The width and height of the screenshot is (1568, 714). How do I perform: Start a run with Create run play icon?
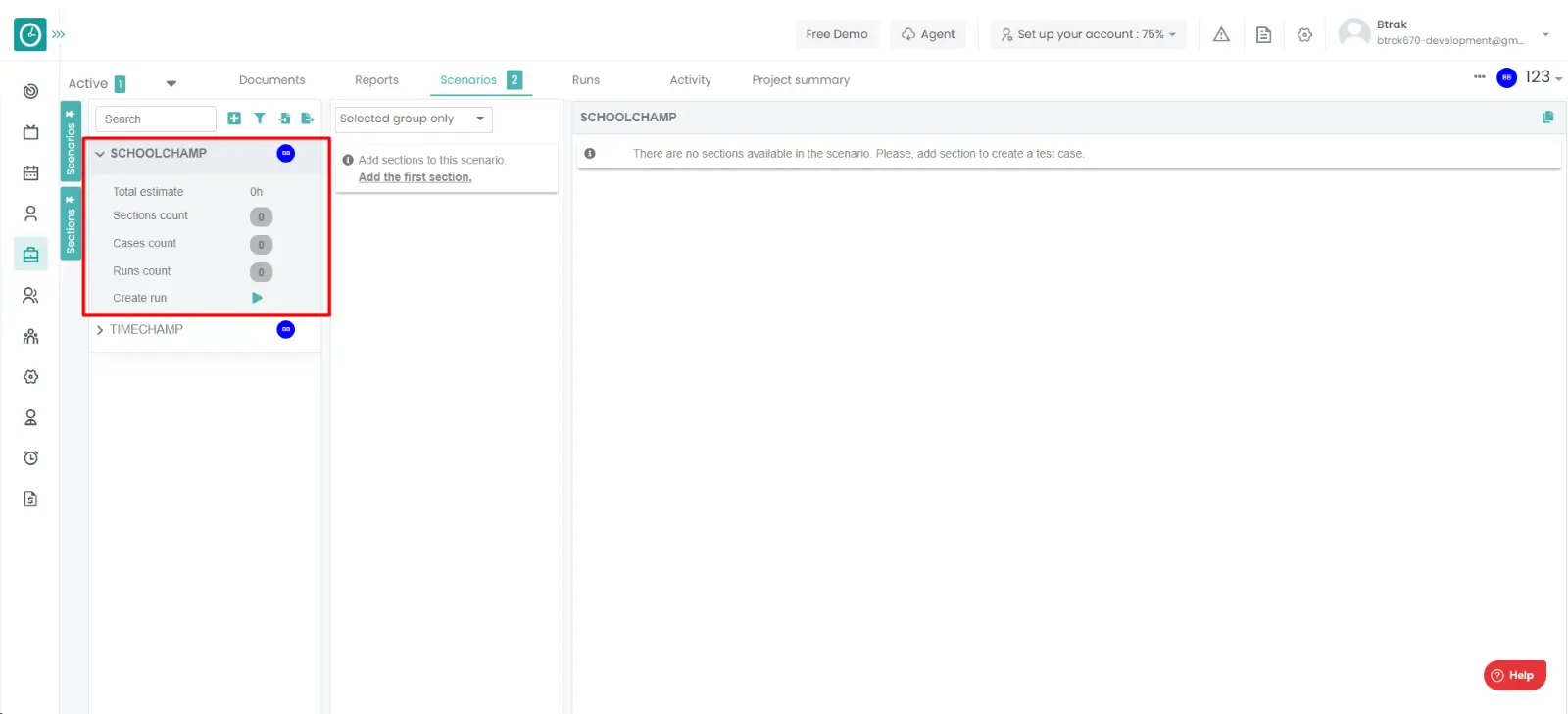[257, 298]
